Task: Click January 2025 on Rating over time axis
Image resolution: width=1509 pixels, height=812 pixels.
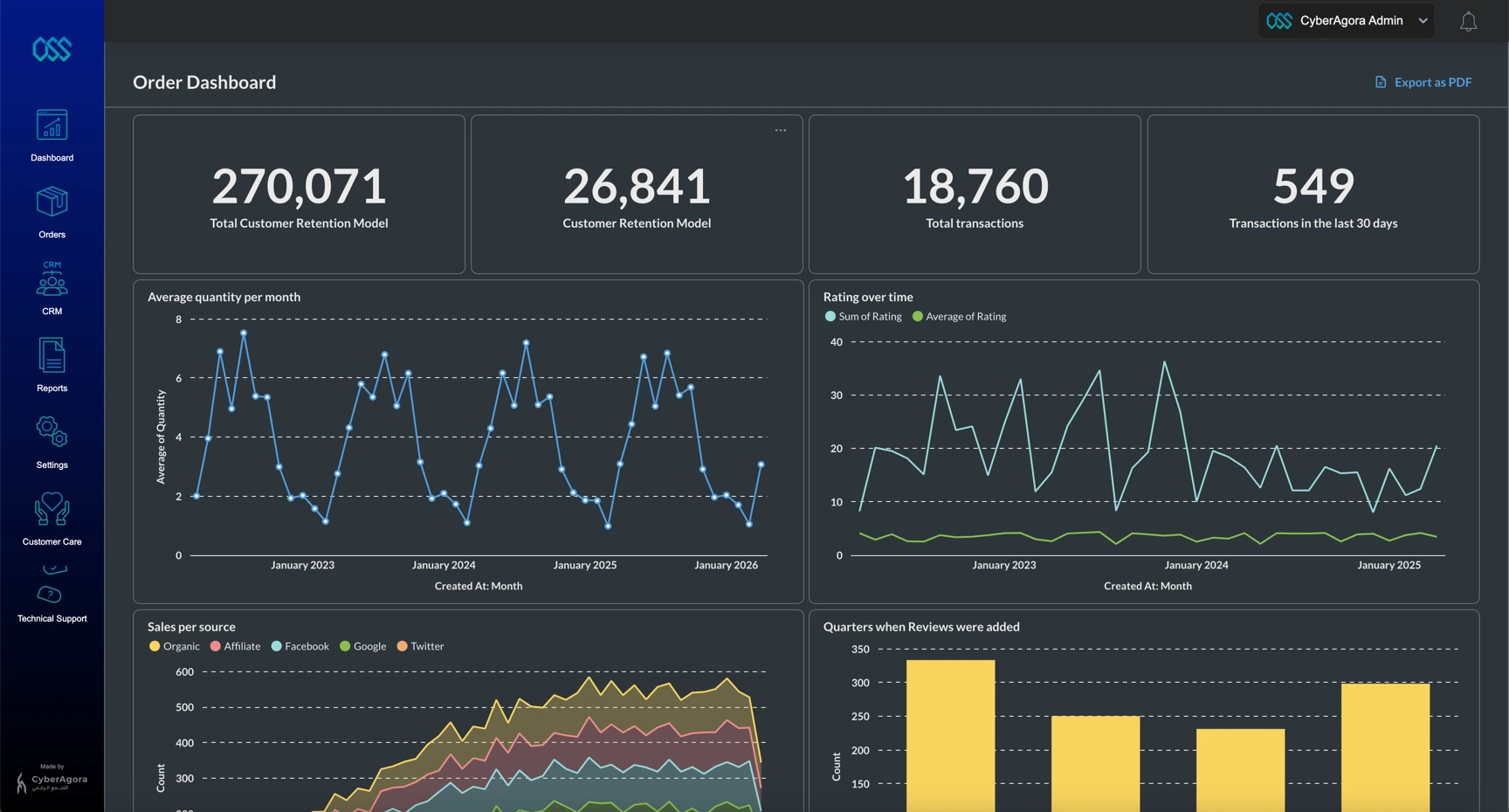Action: click(1388, 565)
